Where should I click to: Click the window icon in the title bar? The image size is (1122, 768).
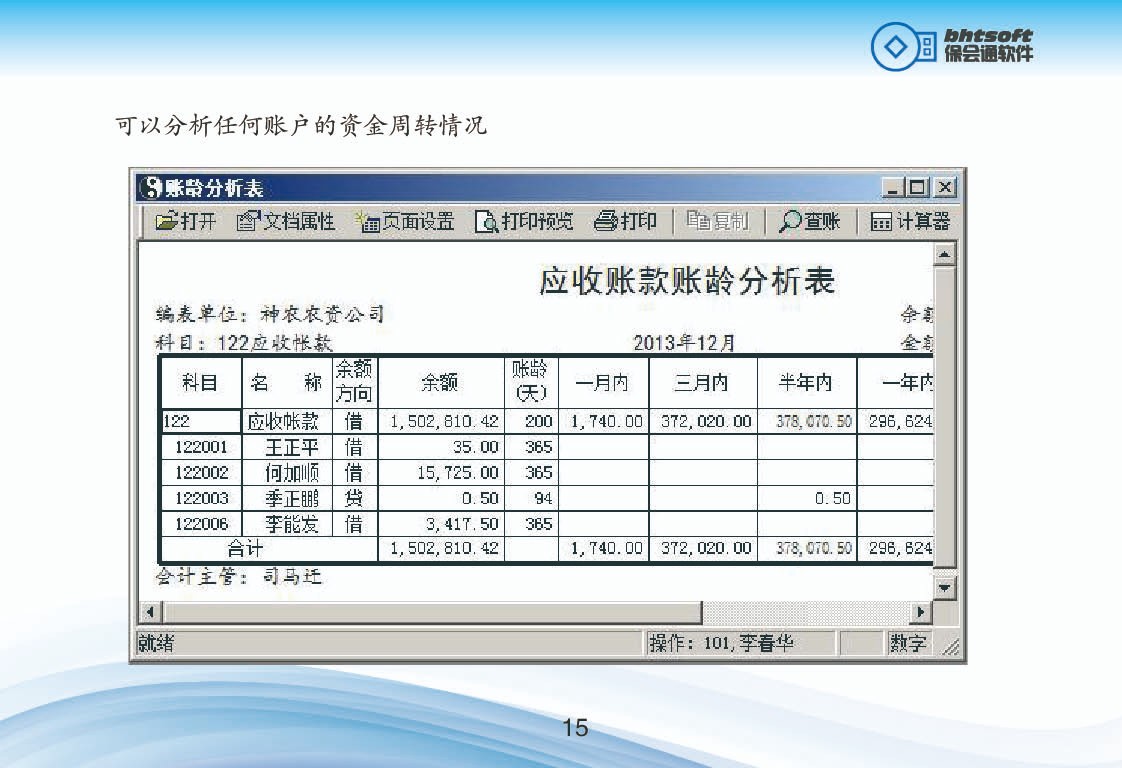point(151,187)
